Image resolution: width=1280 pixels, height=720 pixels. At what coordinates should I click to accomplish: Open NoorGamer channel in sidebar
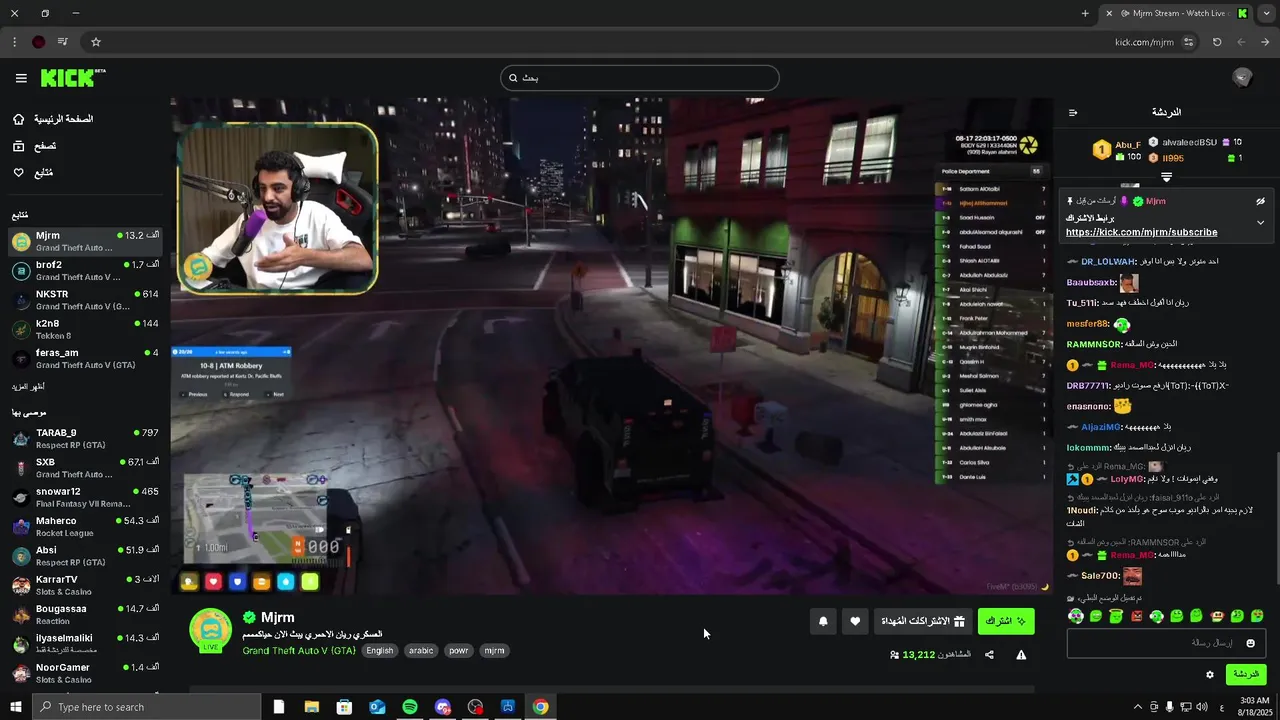[85, 673]
